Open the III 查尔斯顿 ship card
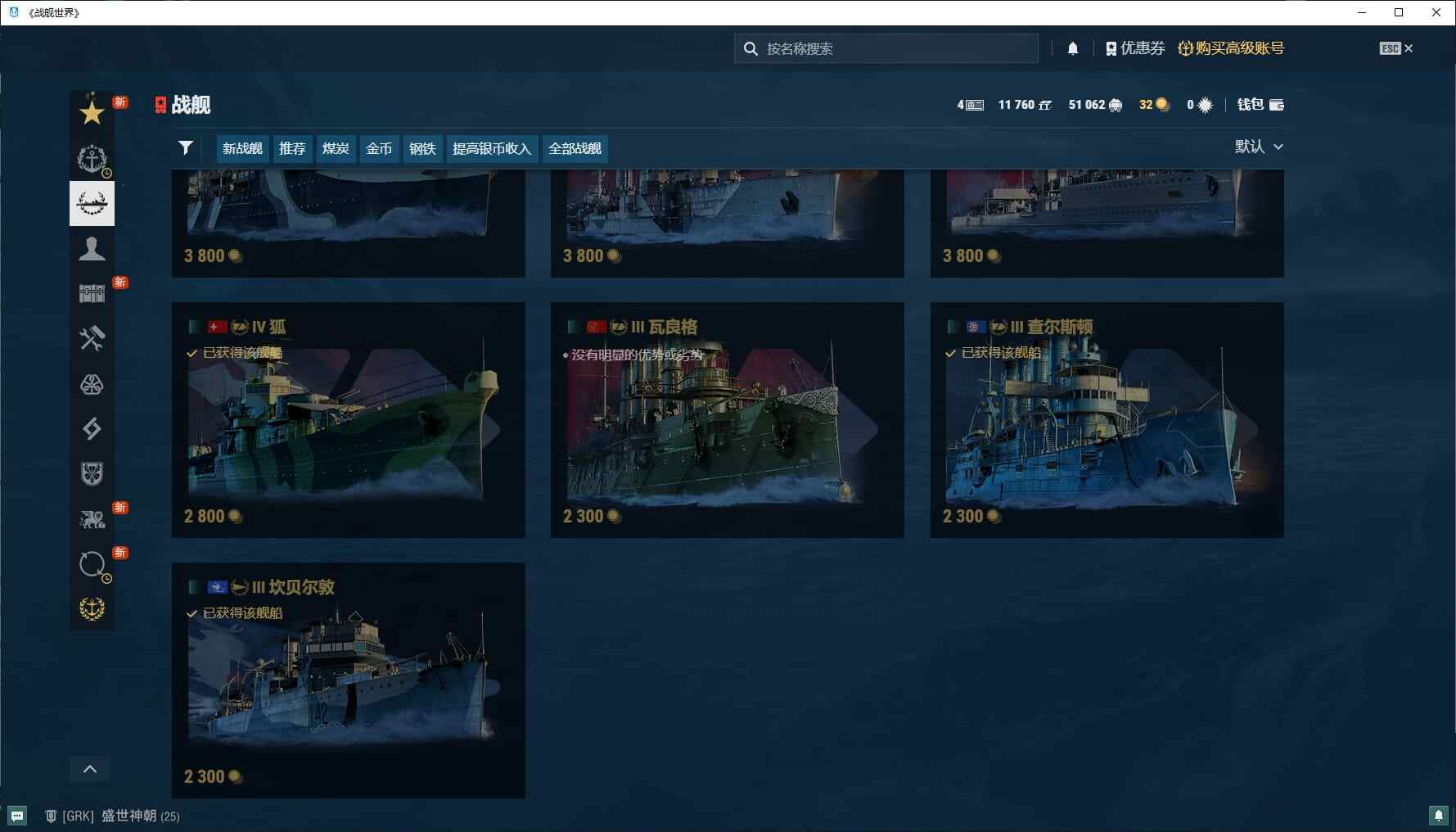Viewport: 1456px width, 832px height. coord(1107,420)
